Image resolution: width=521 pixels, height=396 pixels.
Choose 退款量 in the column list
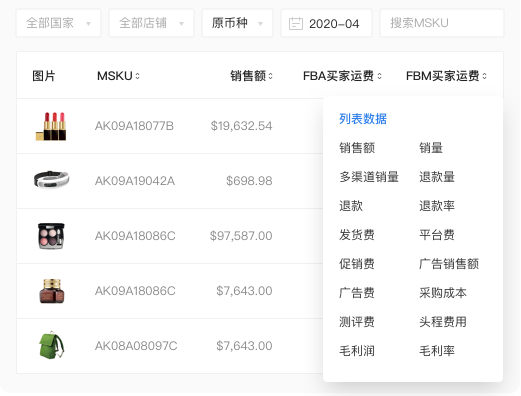[437, 177]
